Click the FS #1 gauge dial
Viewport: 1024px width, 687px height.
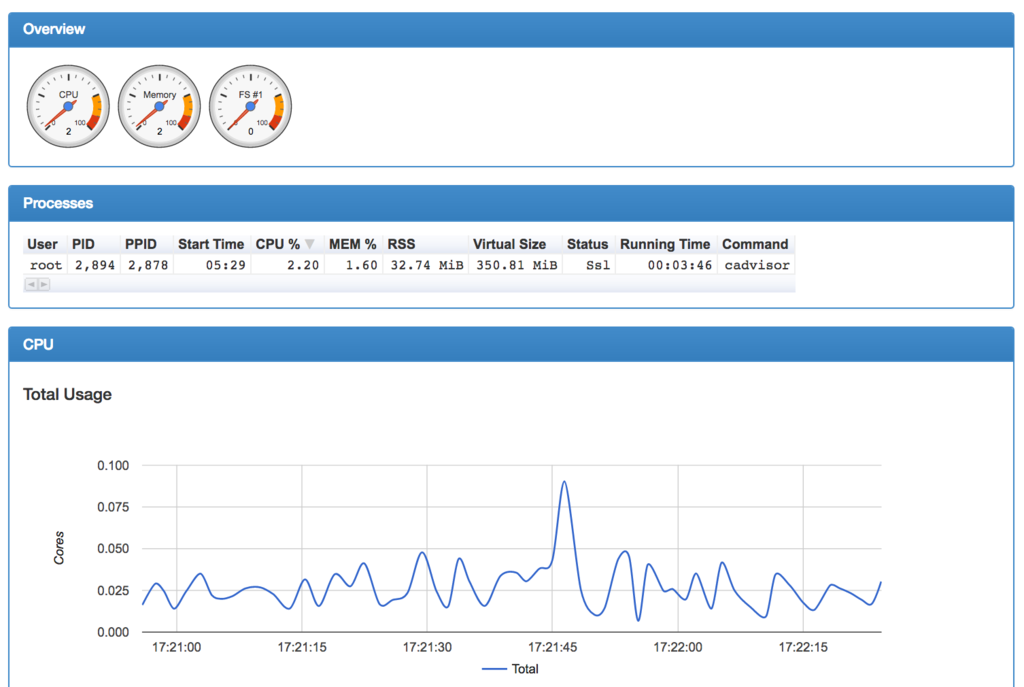[x=250, y=106]
